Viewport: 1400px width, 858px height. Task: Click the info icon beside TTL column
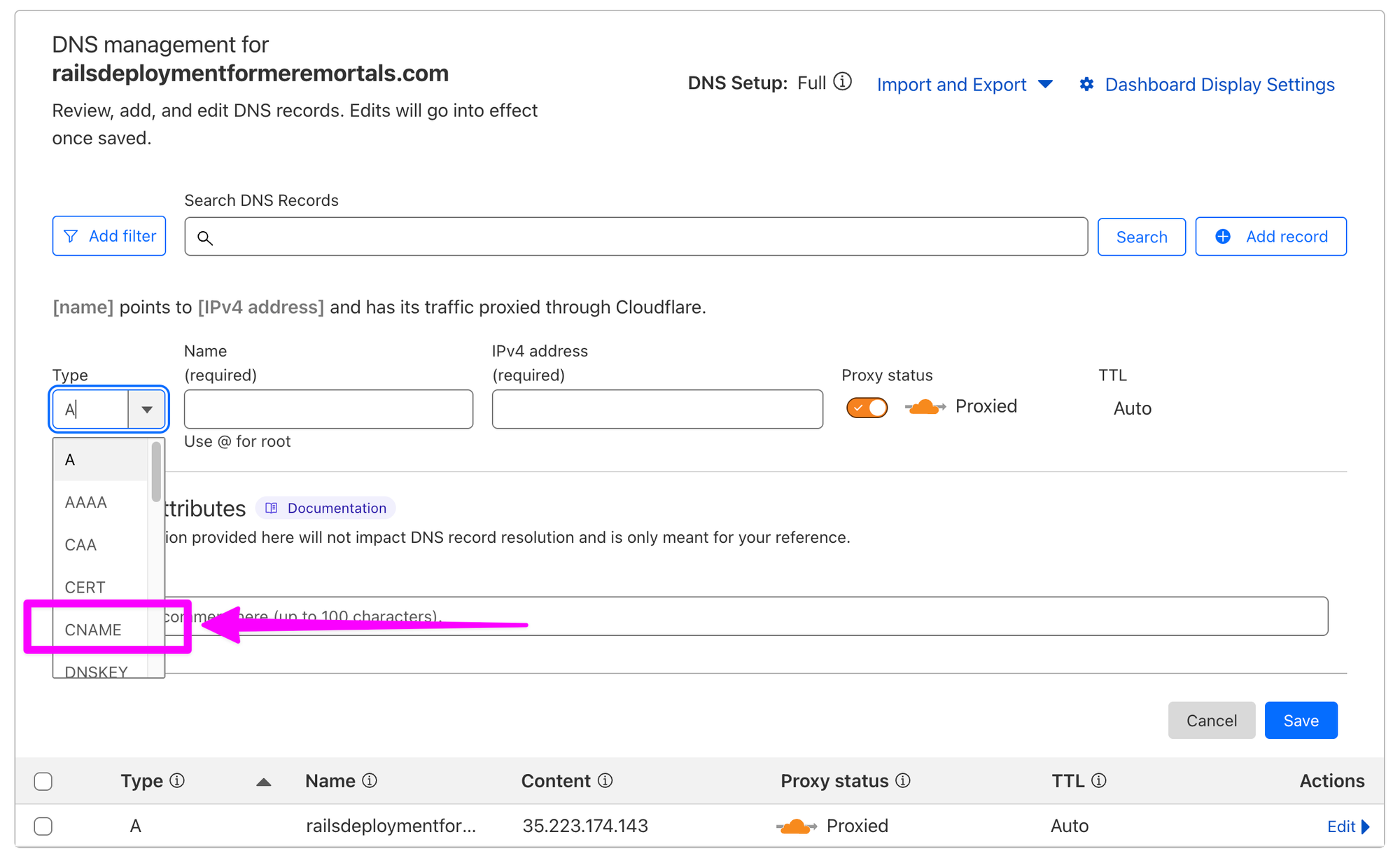point(1099,780)
